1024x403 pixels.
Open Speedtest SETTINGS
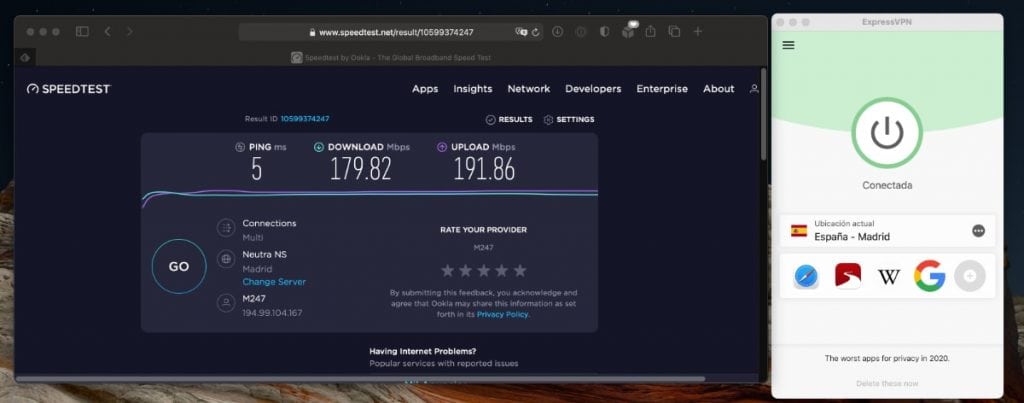569,120
